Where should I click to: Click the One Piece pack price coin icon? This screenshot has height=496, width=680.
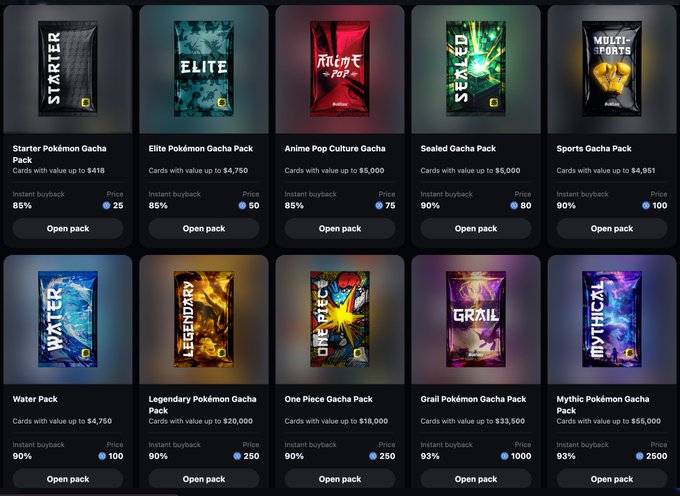pyautogui.click(x=373, y=456)
